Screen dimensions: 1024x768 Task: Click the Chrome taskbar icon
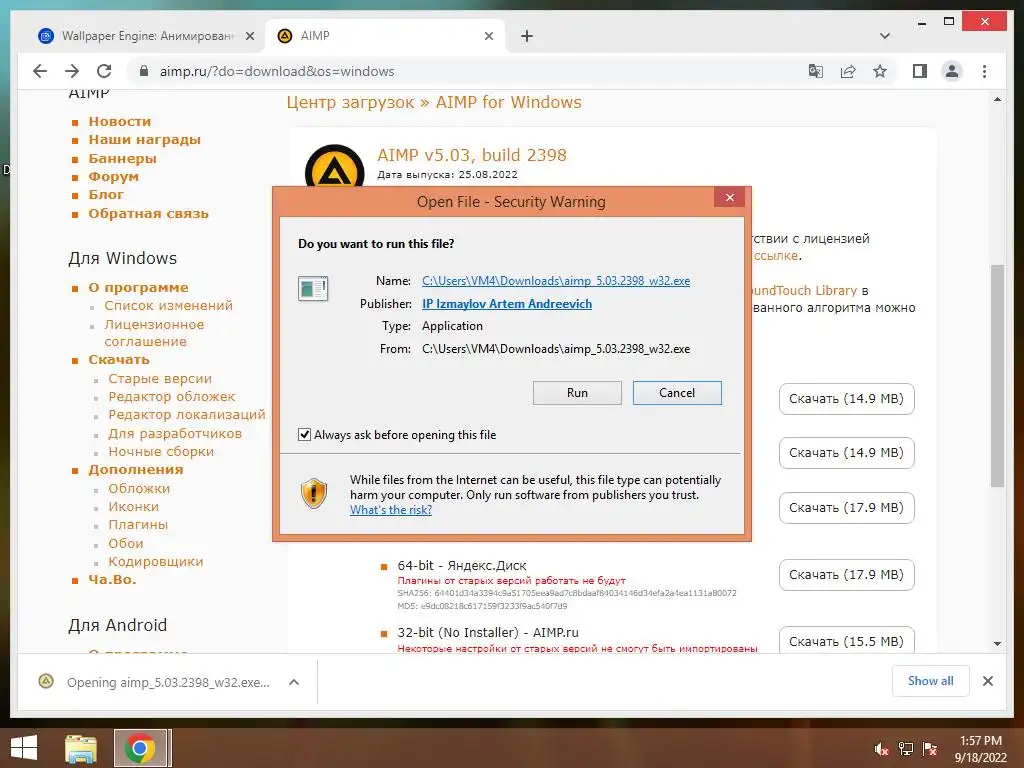[x=140, y=748]
